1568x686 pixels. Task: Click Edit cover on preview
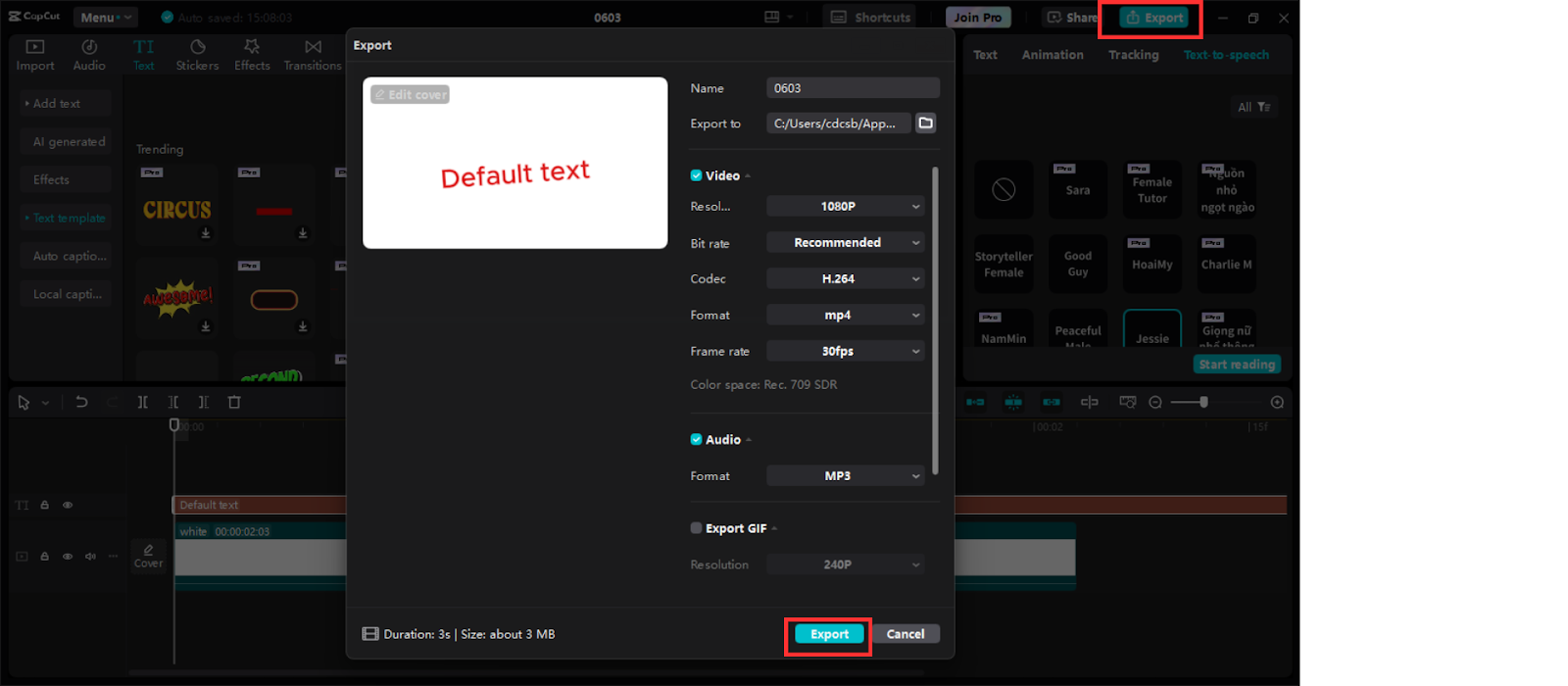point(411,95)
